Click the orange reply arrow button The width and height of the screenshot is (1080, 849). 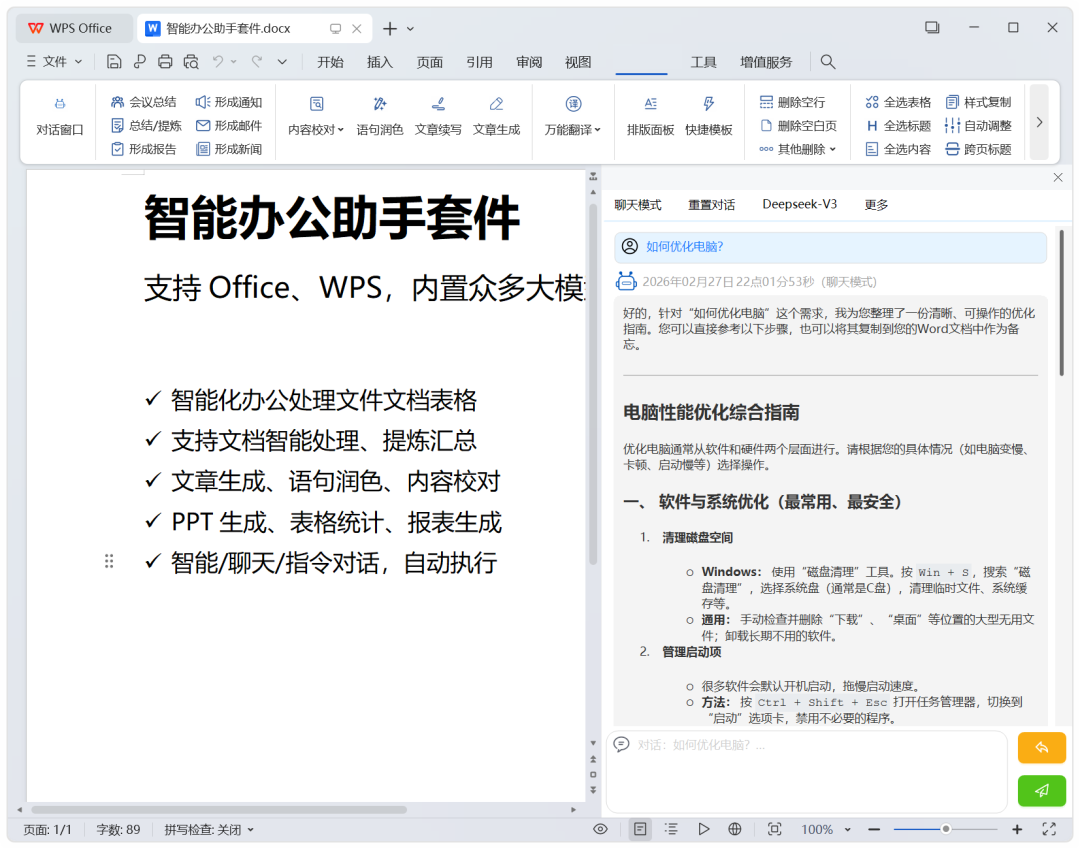1041,748
